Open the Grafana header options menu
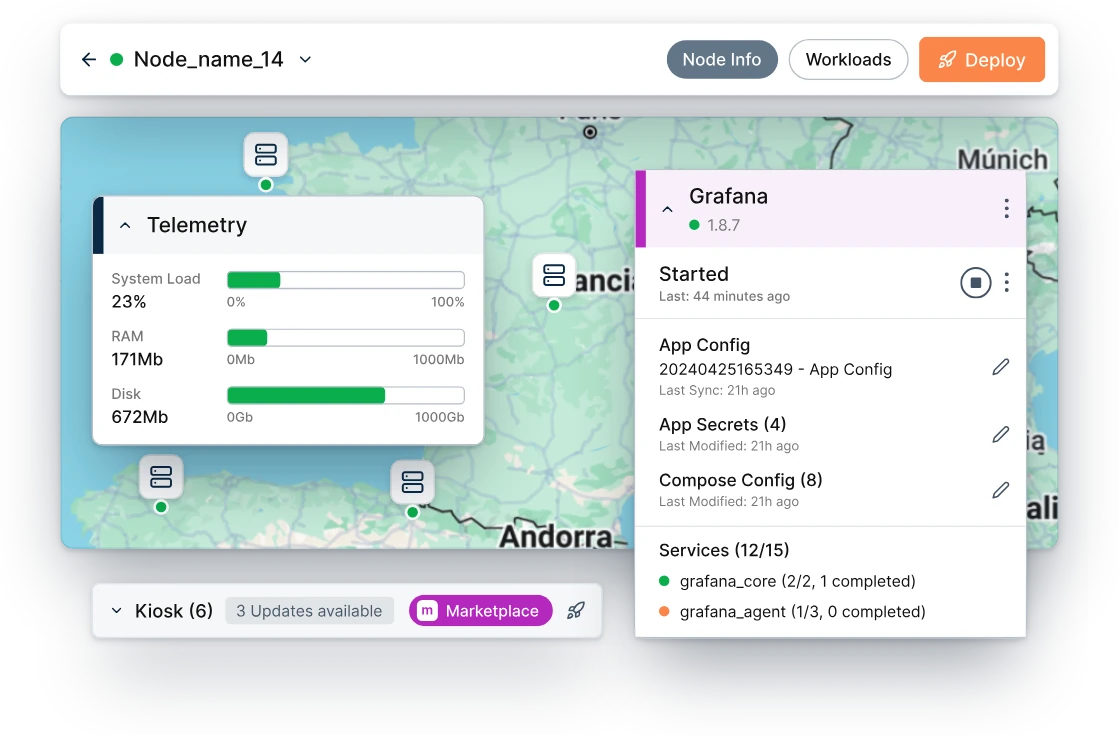This screenshot has height=736, width=1120. [1006, 209]
